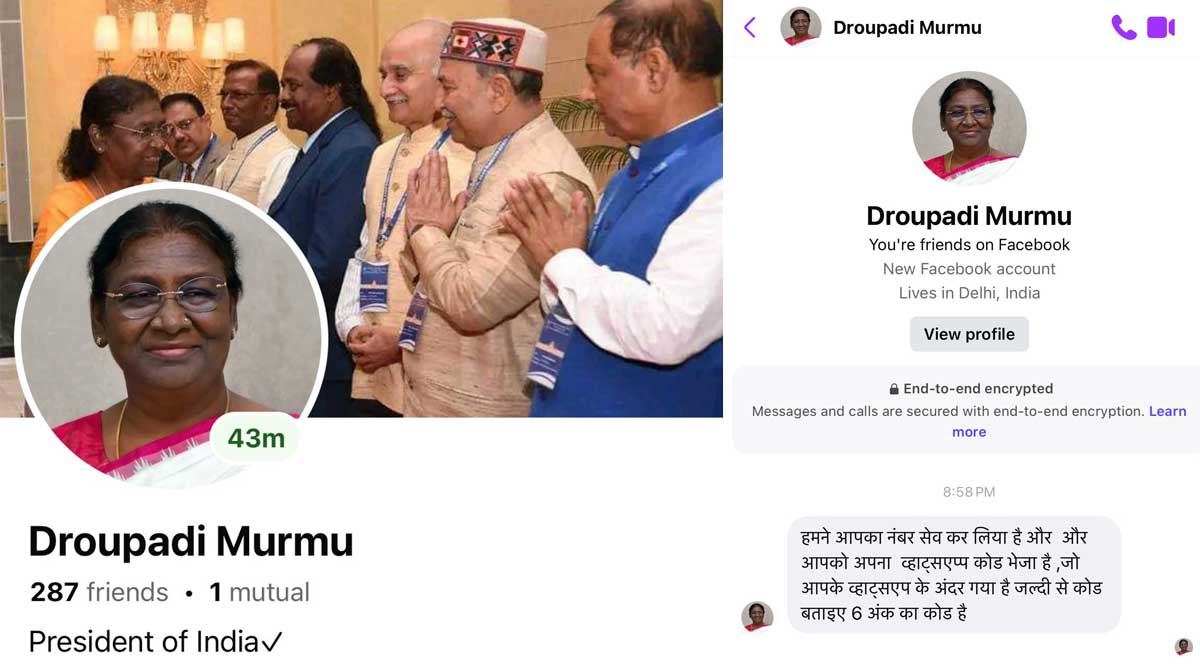1200x672 pixels.
Task: Start a voice call with the phone icon
Action: [1123, 28]
